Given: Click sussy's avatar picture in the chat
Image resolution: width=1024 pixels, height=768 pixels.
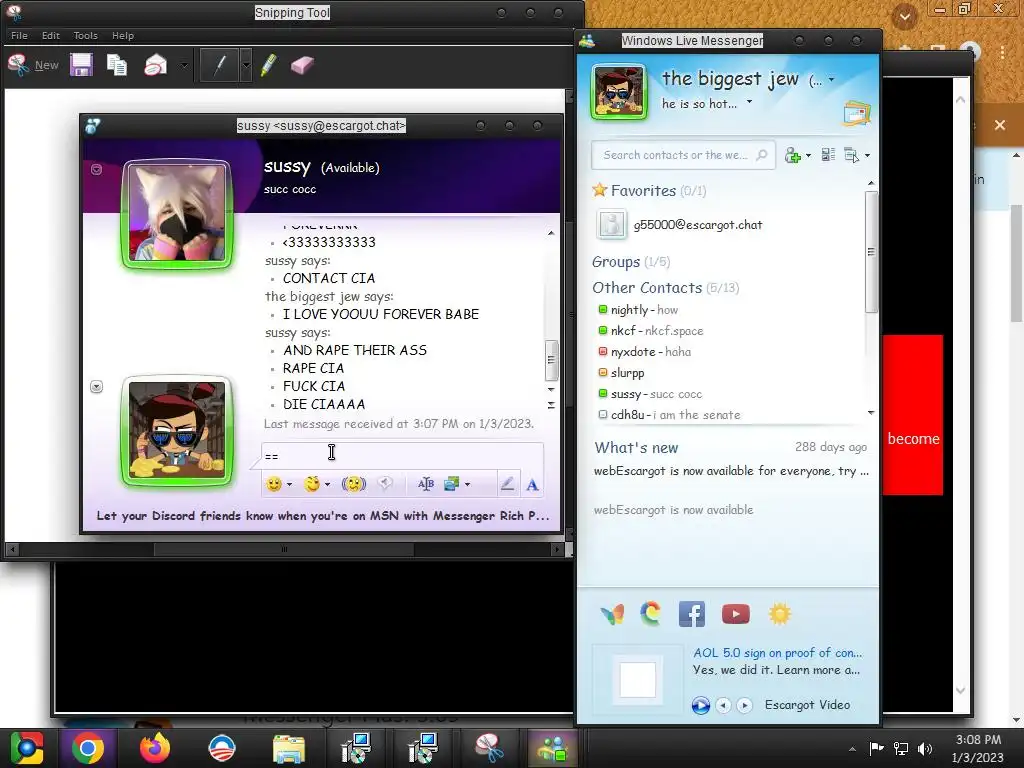Looking at the screenshot, I should [176, 214].
